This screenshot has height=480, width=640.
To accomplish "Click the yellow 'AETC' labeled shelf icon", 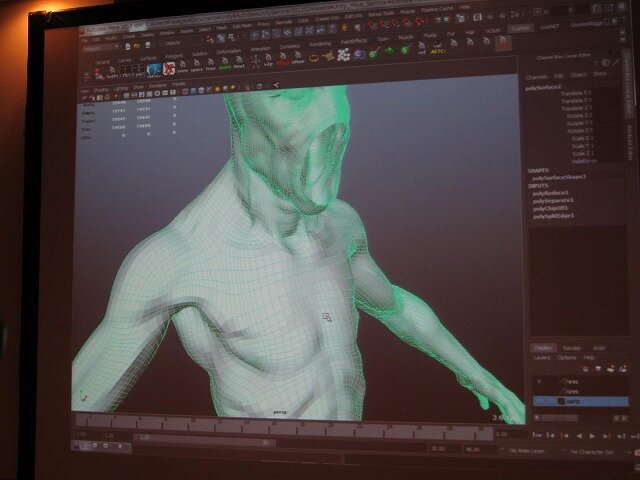I will [437, 49].
